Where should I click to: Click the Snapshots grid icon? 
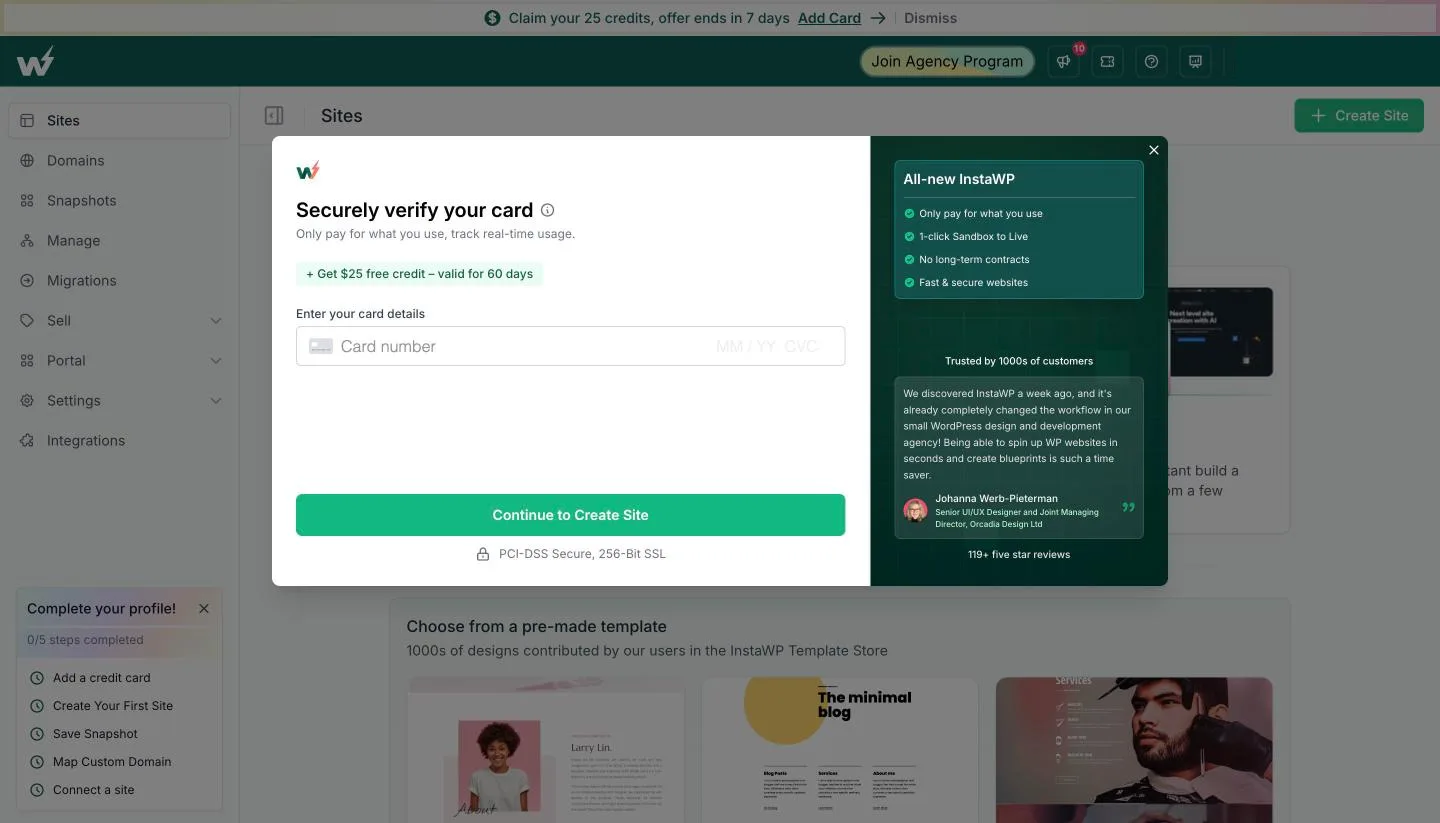27,201
